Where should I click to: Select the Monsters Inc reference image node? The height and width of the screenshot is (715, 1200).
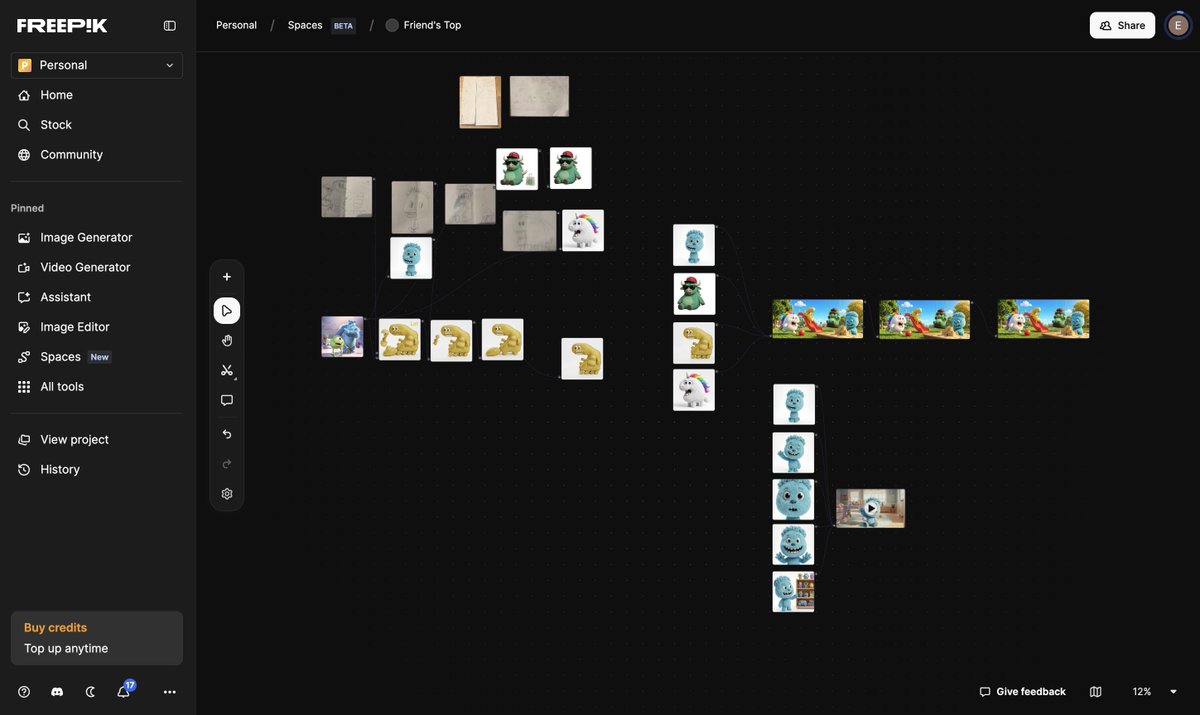(x=342, y=337)
